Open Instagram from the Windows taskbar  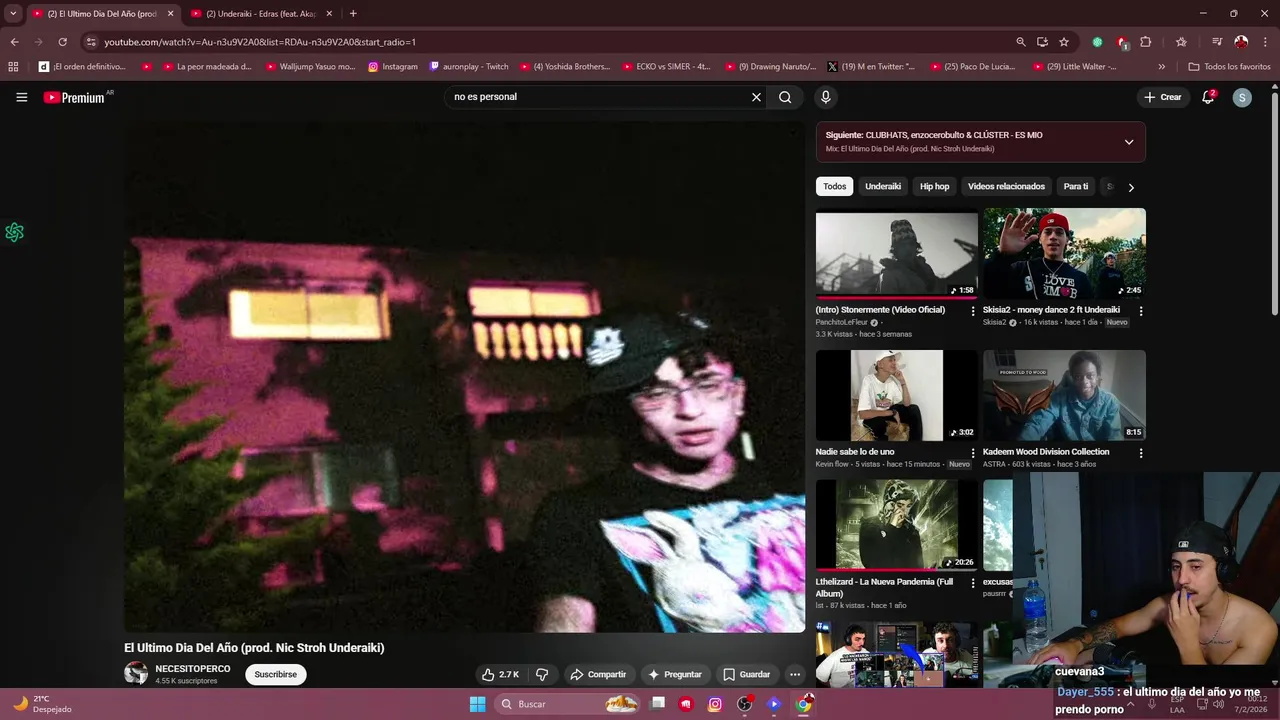click(715, 704)
